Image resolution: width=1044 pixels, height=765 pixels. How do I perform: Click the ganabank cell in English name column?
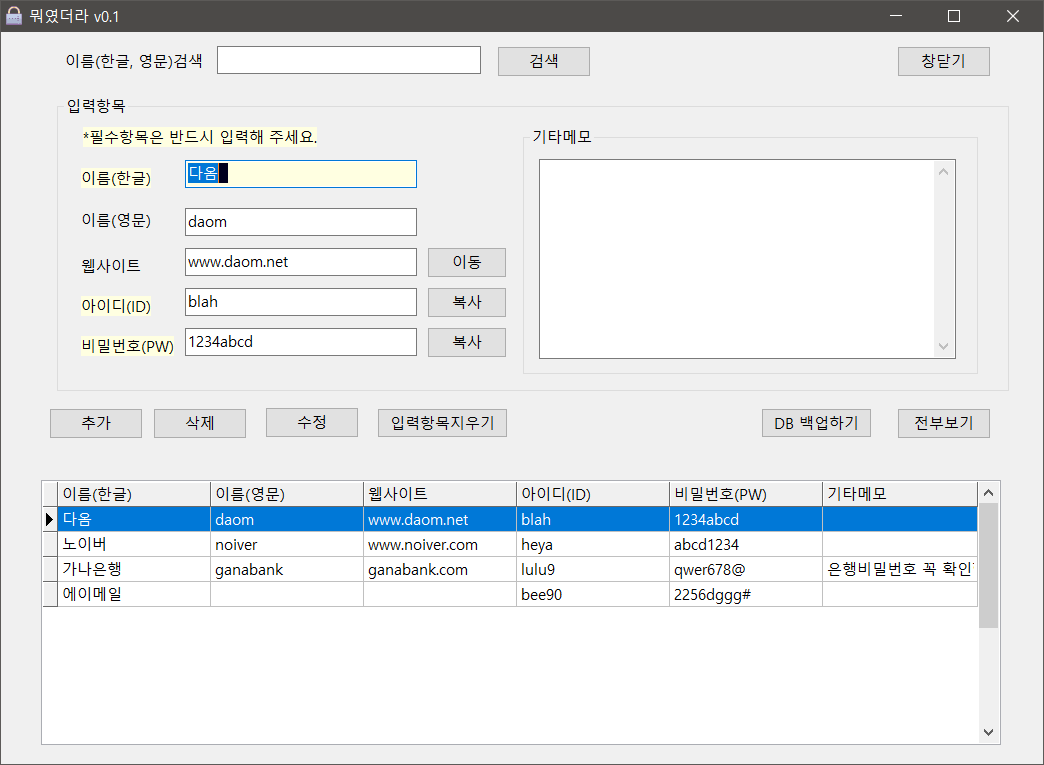287,570
